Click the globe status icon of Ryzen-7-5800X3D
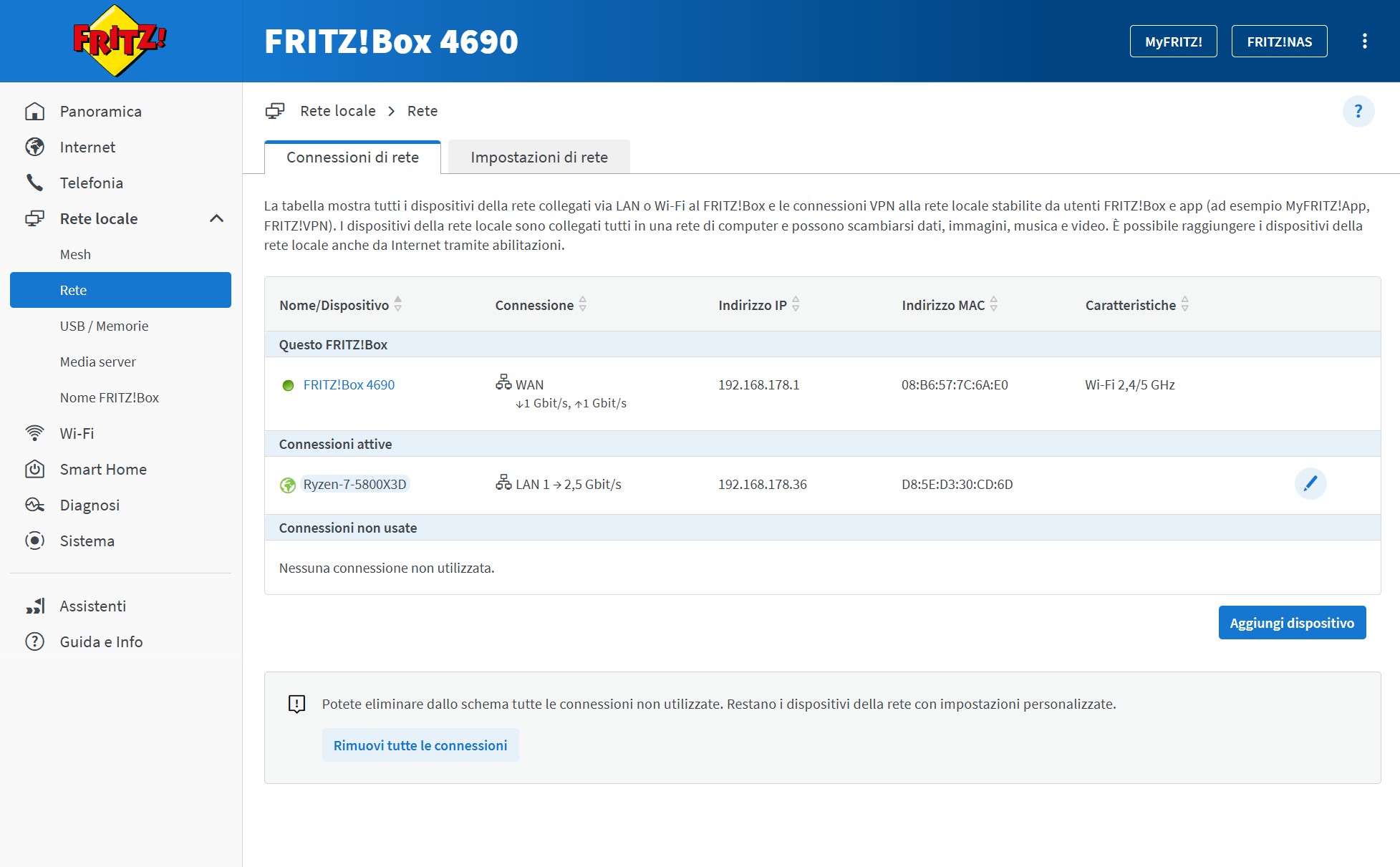The width and height of the screenshot is (1400, 867). (288, 485)
